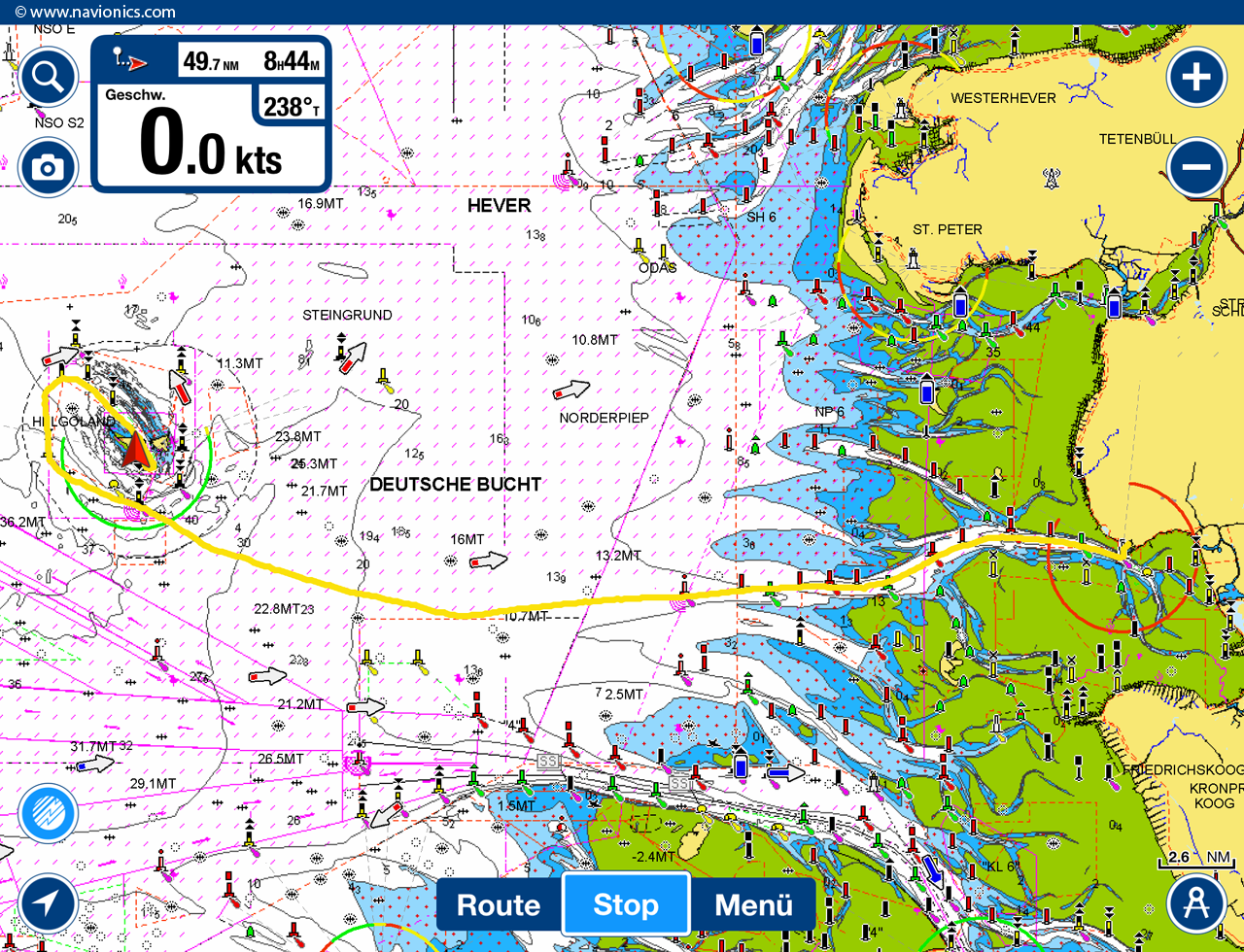Select the 10.8MT depth sounding
1244x952 pixels.
(595, 340)
